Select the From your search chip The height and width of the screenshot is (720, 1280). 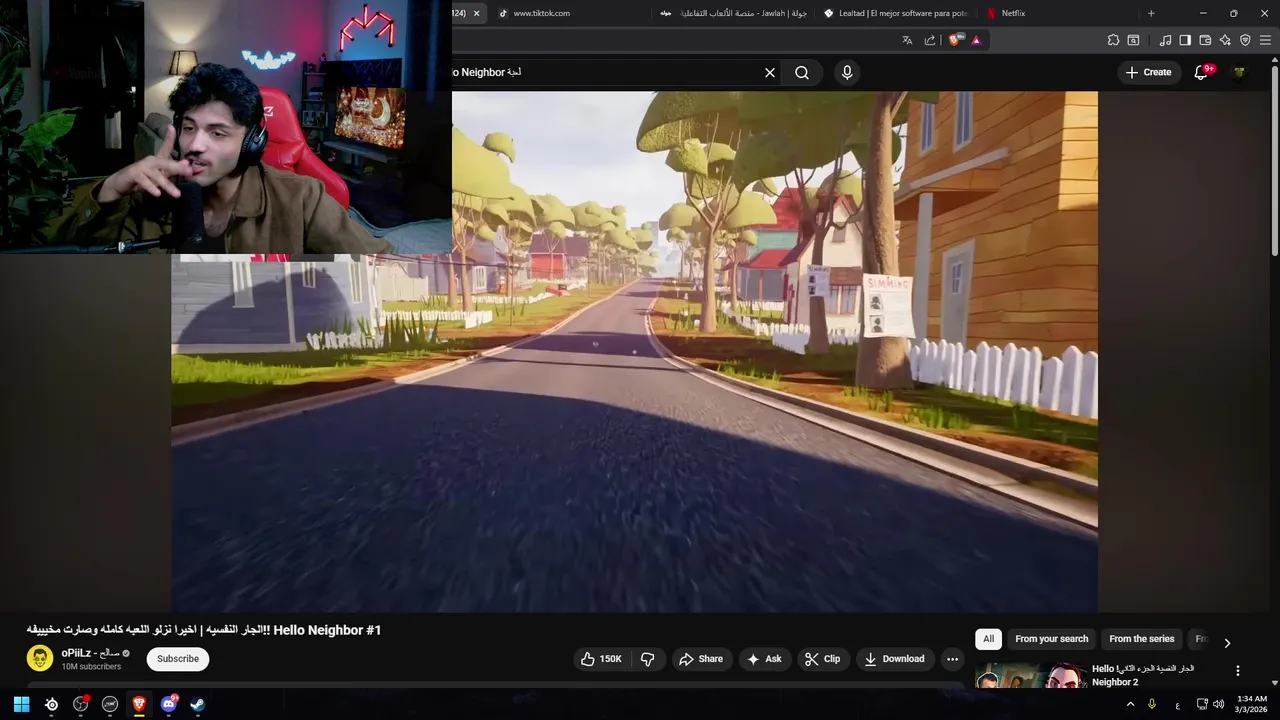(x=1051, y=638)
